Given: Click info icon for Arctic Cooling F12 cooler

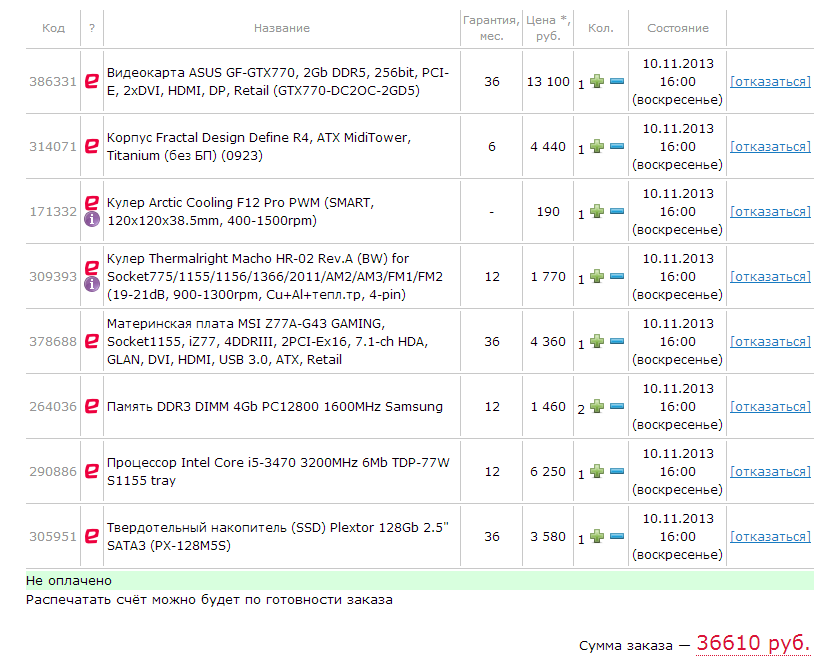Looking at the screenshot, I should [x=92, y=220].
